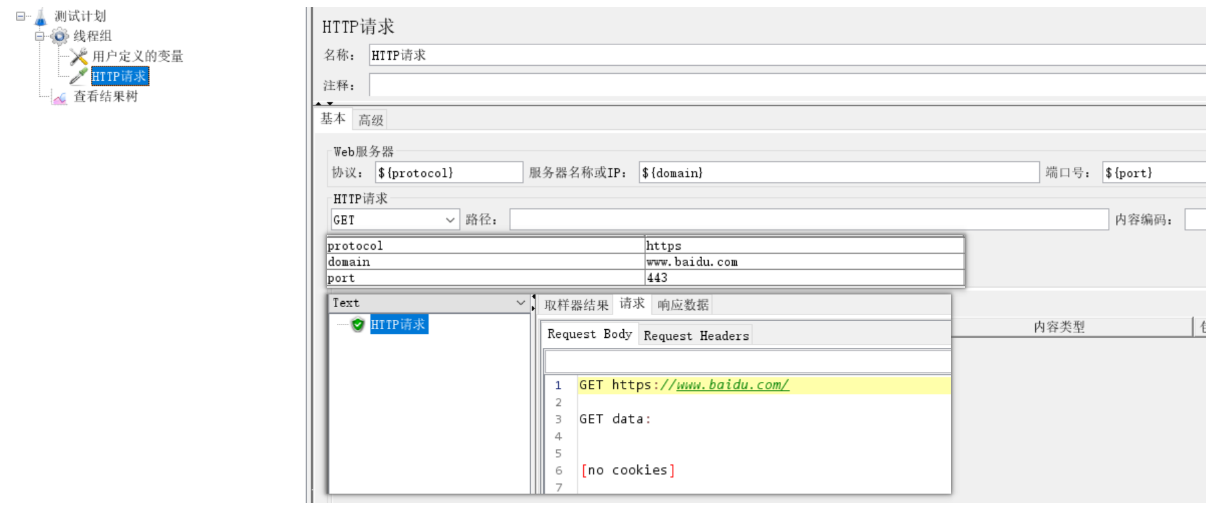Click the green shield success icon
Viewport: 1206px width, 506px height.
click(x=358, y=325)
